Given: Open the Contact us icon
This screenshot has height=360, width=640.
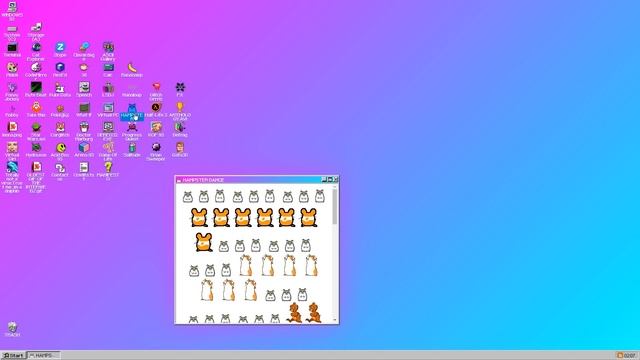Looking at the screenshot, I should pyautogui.click(x=60, y=172).
